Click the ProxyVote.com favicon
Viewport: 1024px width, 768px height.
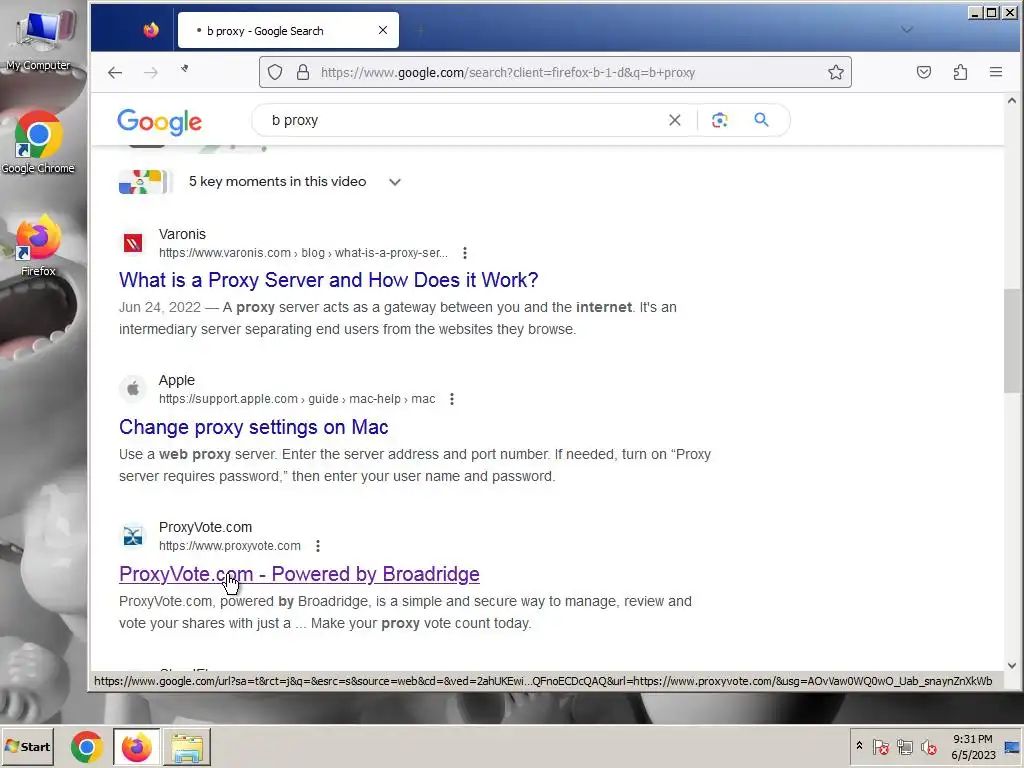pos(133,536)
